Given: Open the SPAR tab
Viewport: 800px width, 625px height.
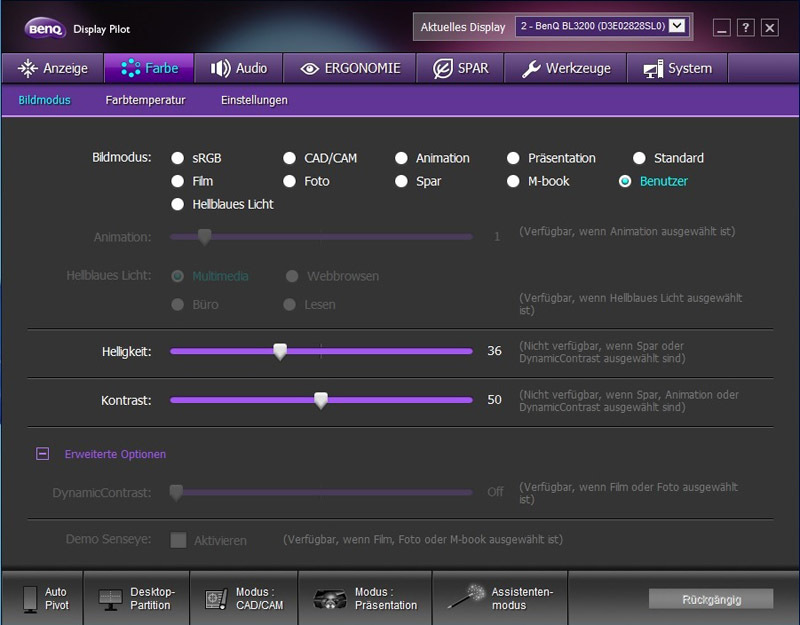Looking at the screenshot, I should click(461, 68).
